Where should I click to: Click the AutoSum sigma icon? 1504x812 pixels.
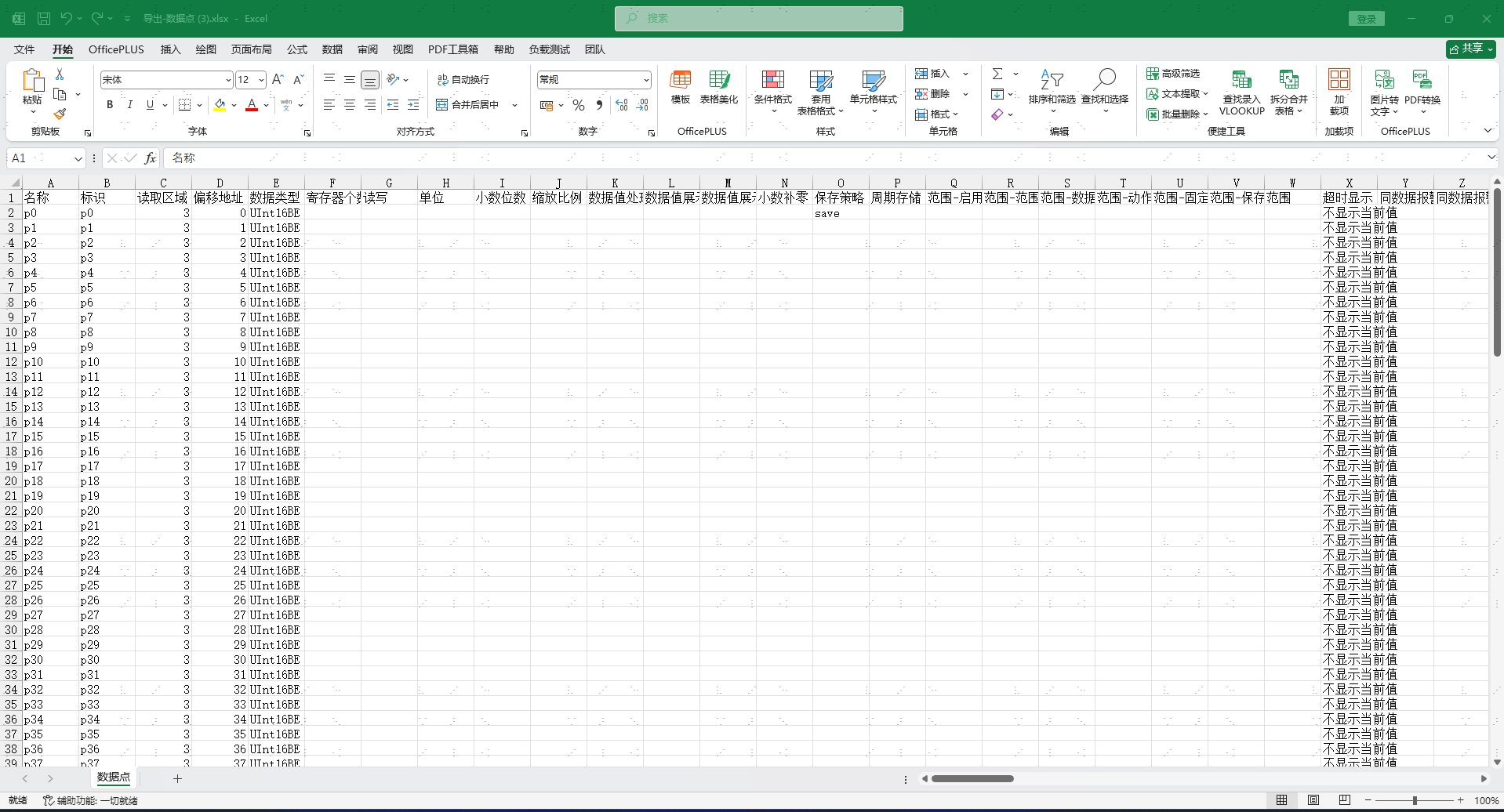point(997,74)
